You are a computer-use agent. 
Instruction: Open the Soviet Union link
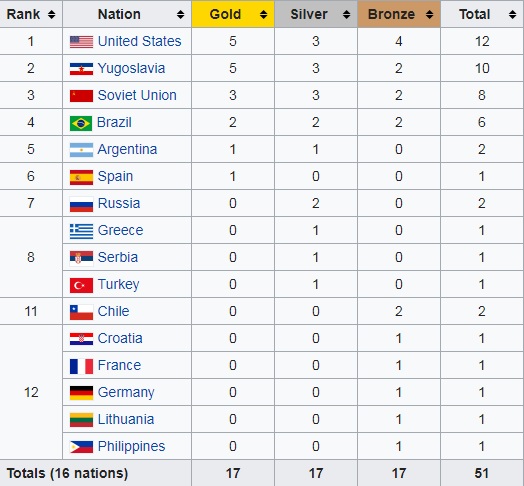click(137, 95)
